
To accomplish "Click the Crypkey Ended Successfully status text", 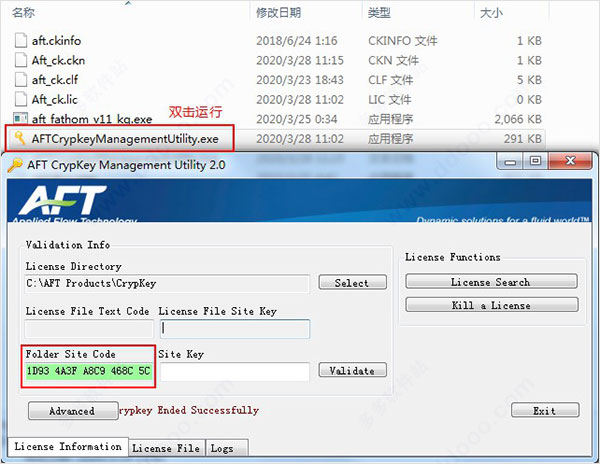I will coord(189,410).
